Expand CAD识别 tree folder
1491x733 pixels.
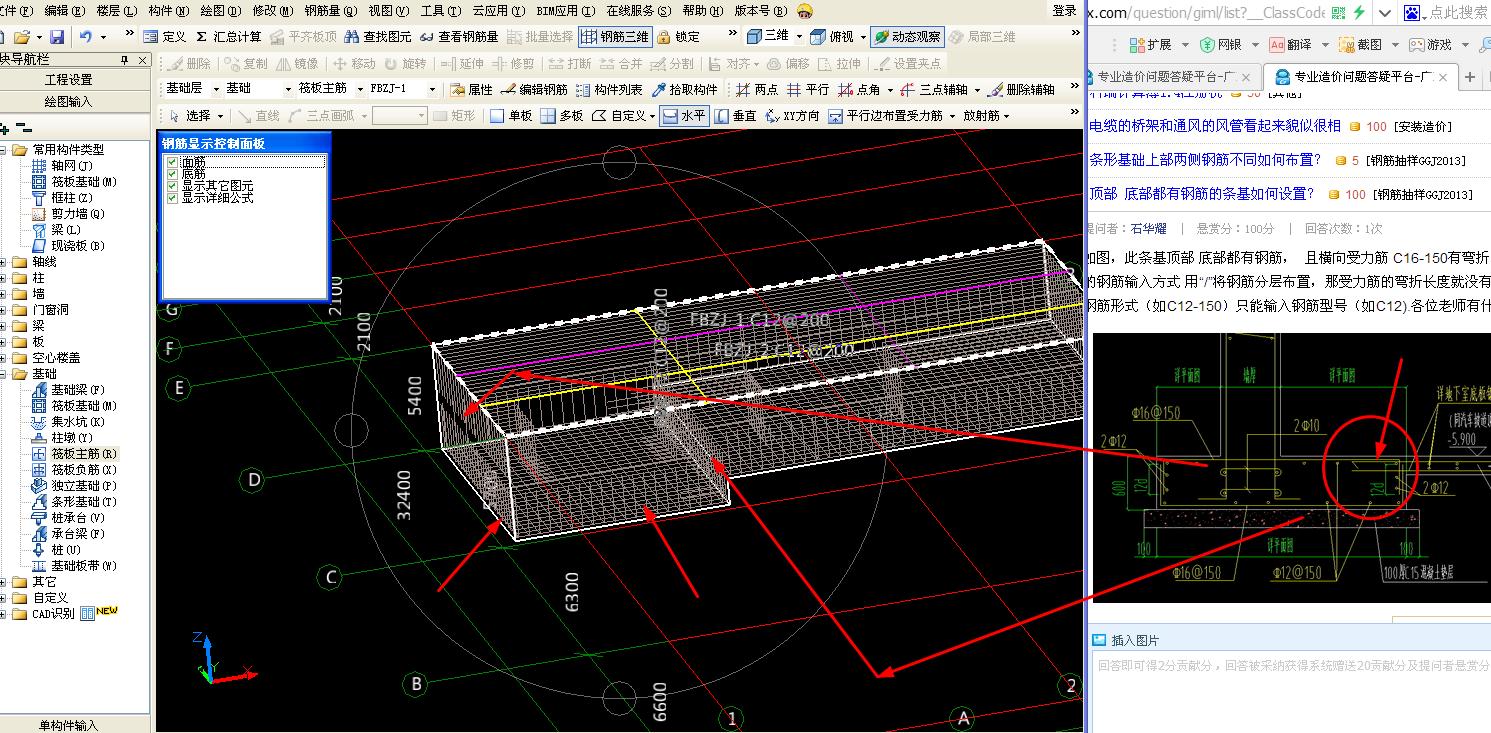(5, 614)
